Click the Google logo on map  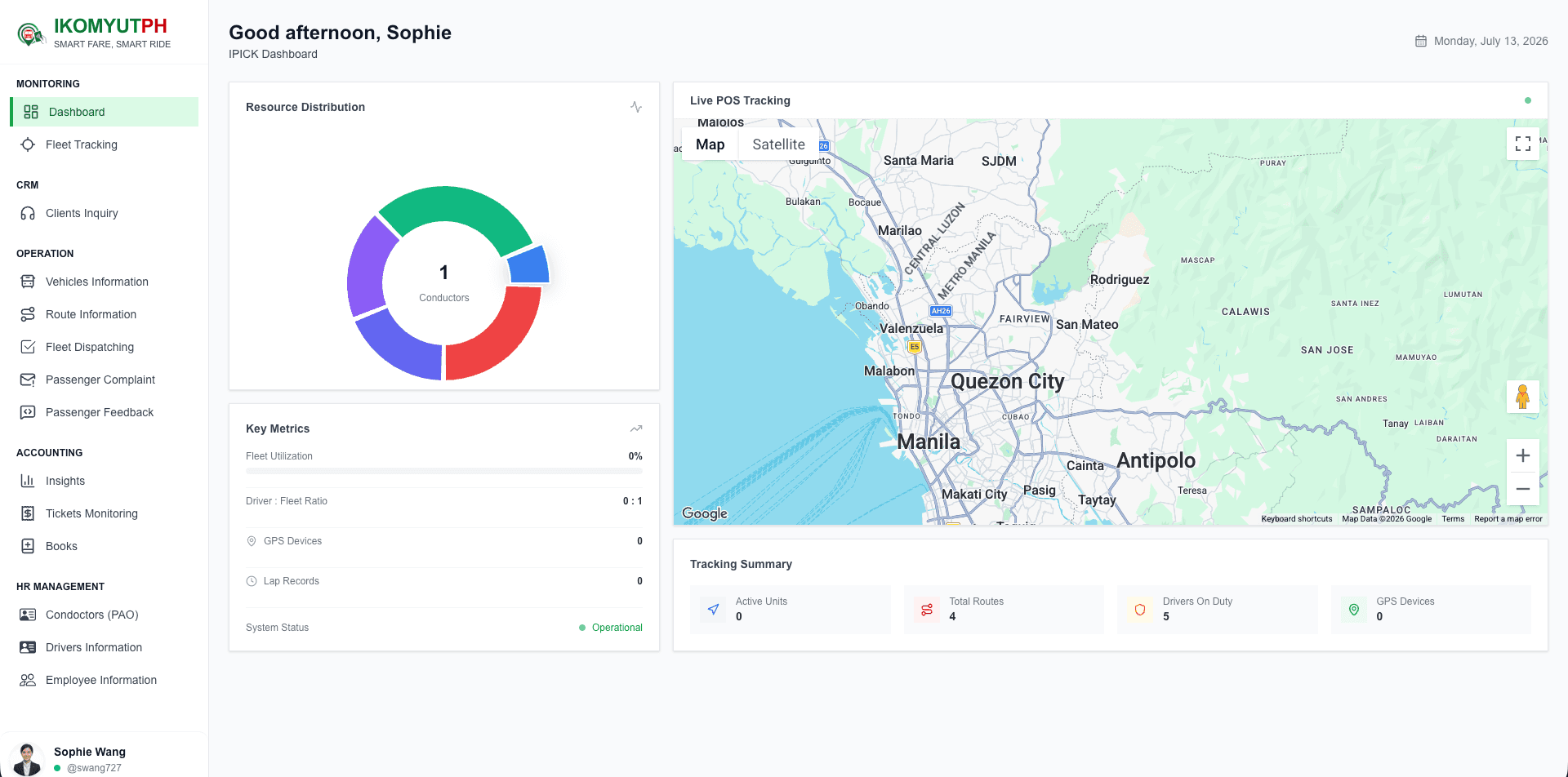click(705, 513)
